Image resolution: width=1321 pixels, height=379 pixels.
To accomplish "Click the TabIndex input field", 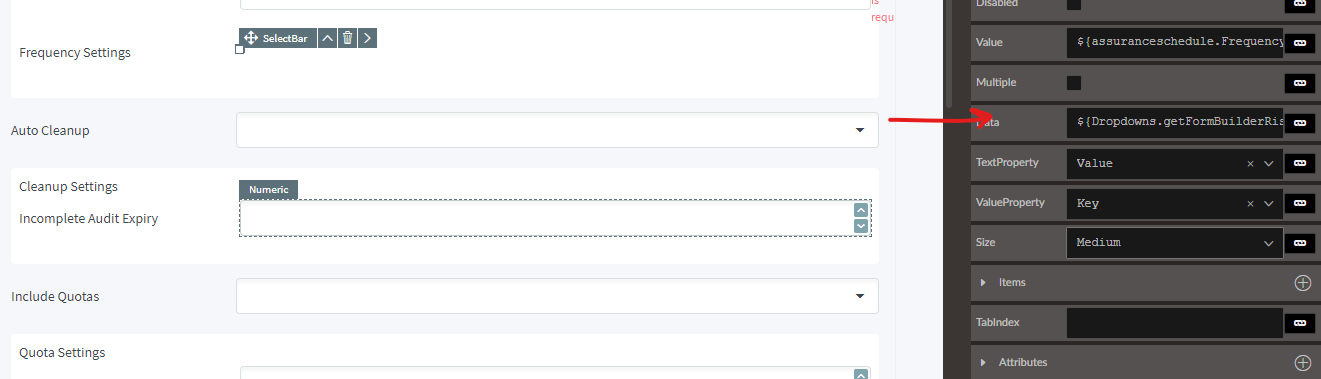I will tap(1175, 323).
